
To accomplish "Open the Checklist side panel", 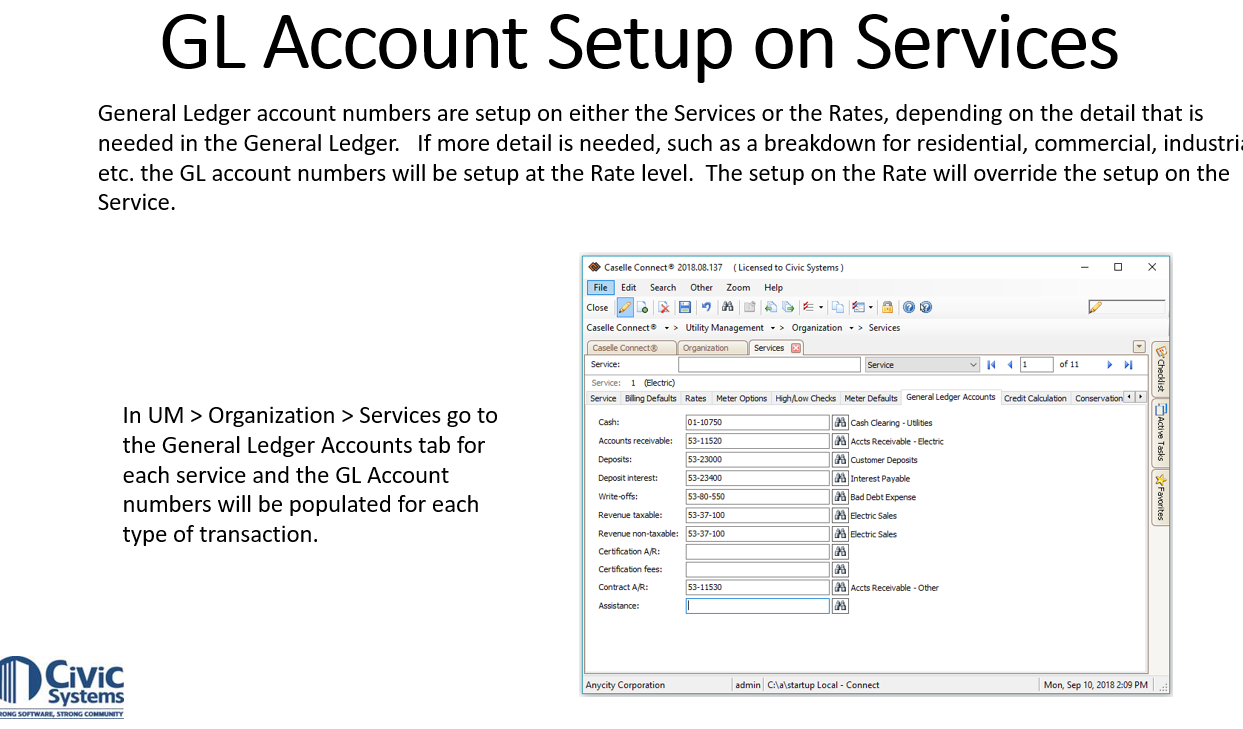I will coord(1161,369).
